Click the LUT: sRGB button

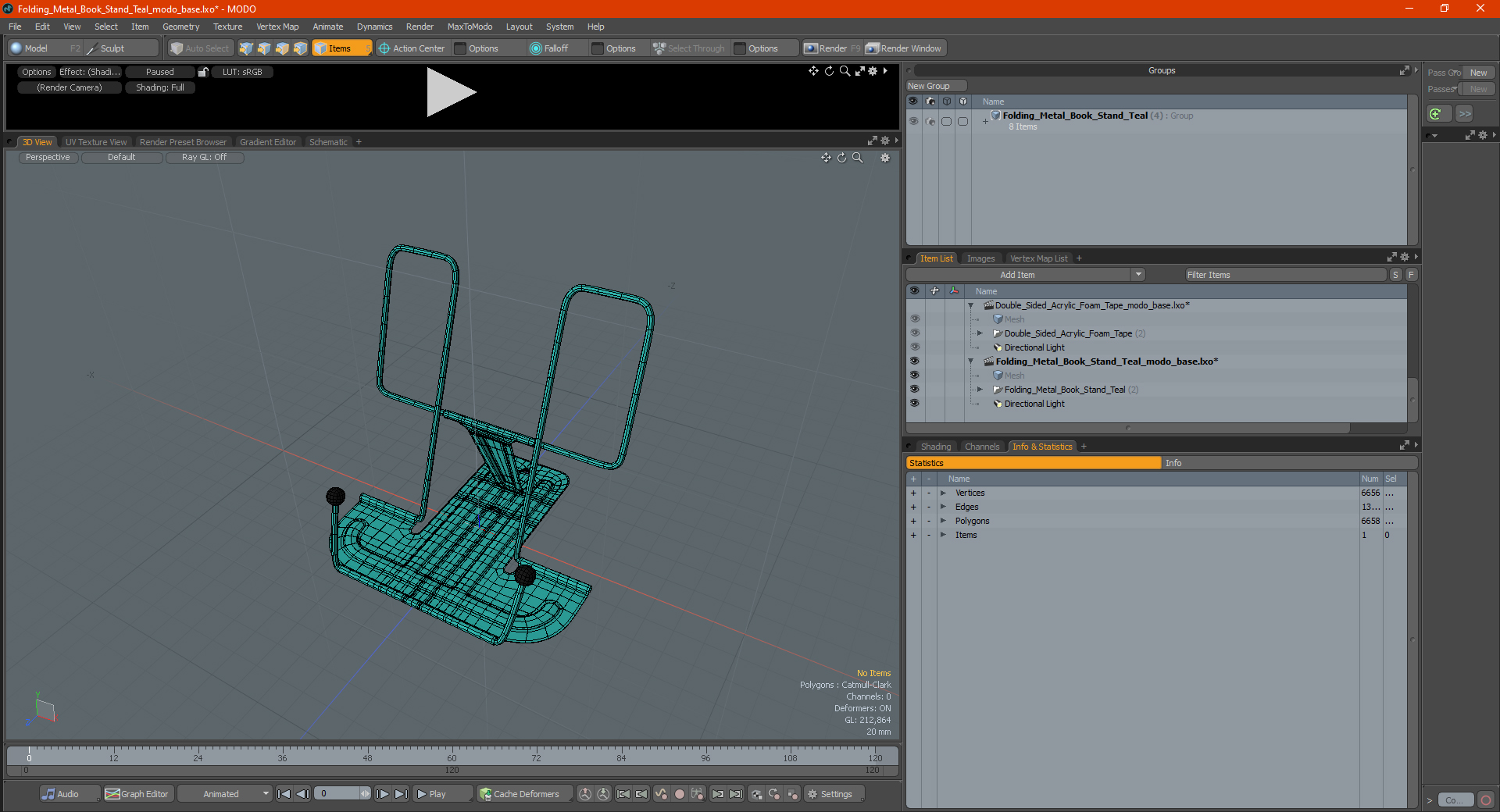tap(242, 72)
